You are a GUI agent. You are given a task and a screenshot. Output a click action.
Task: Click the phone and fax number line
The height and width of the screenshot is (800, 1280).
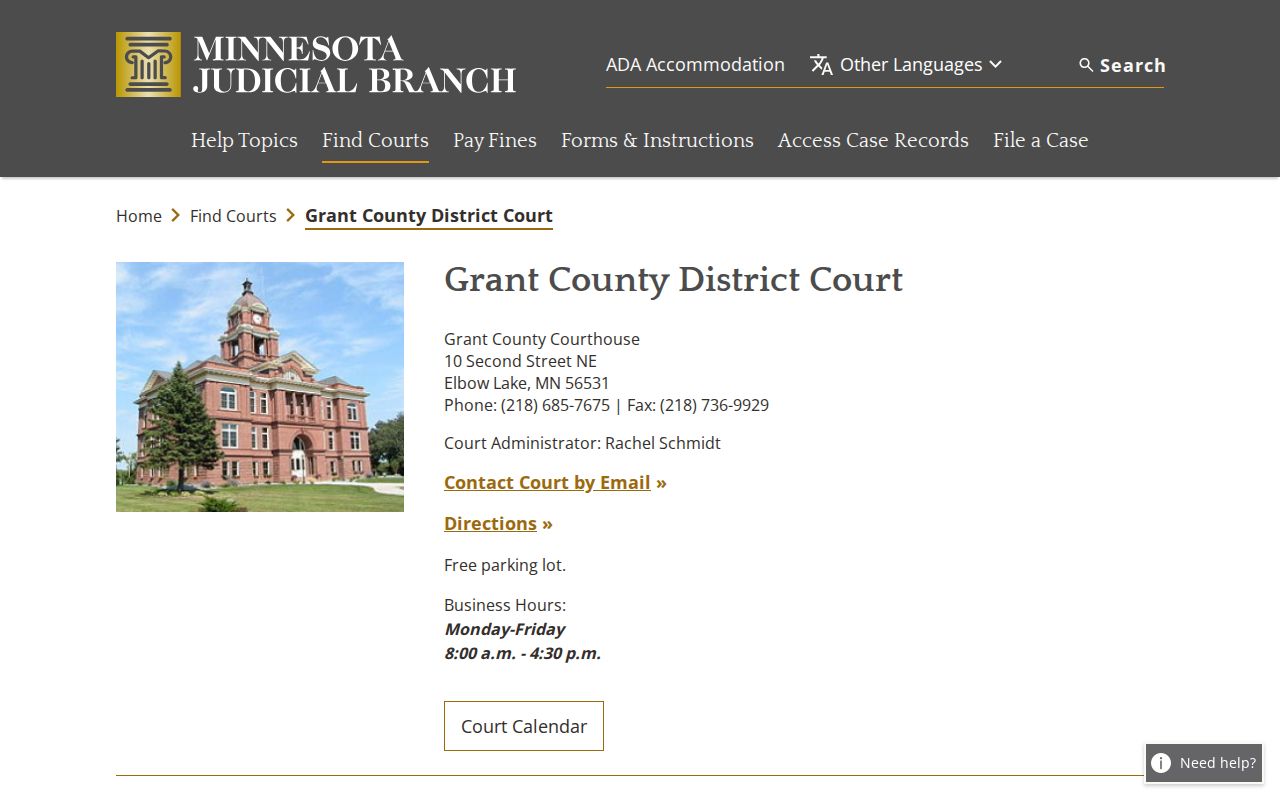coord(606,405)
